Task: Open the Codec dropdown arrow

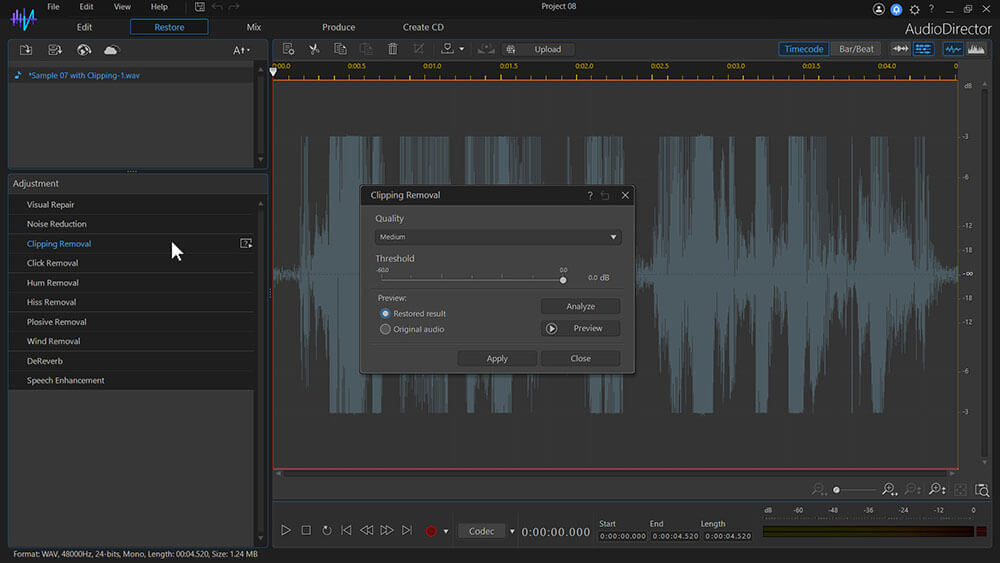Action: coord(512,531)
